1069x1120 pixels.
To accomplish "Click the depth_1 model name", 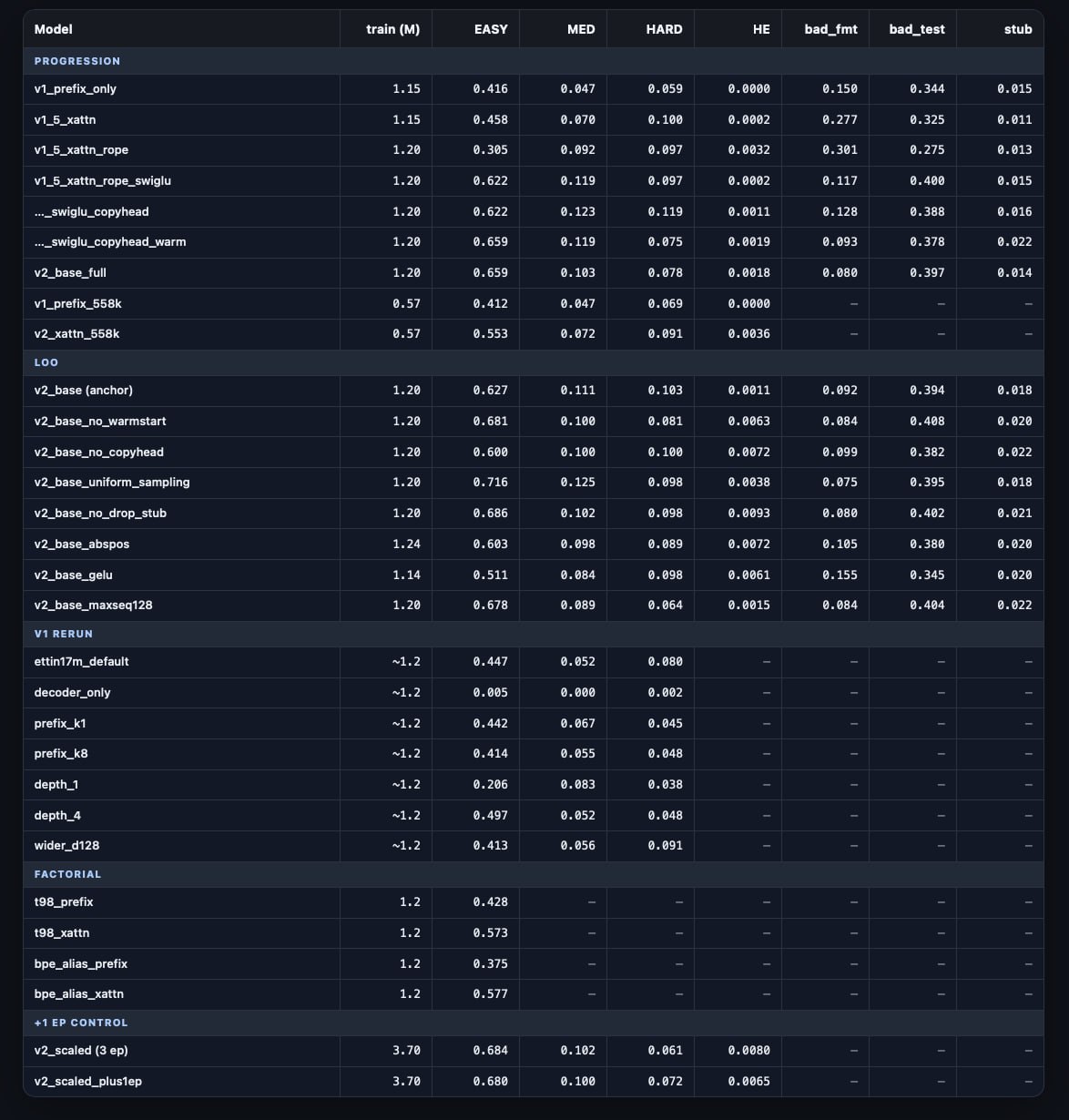I will tap(56, 785).
